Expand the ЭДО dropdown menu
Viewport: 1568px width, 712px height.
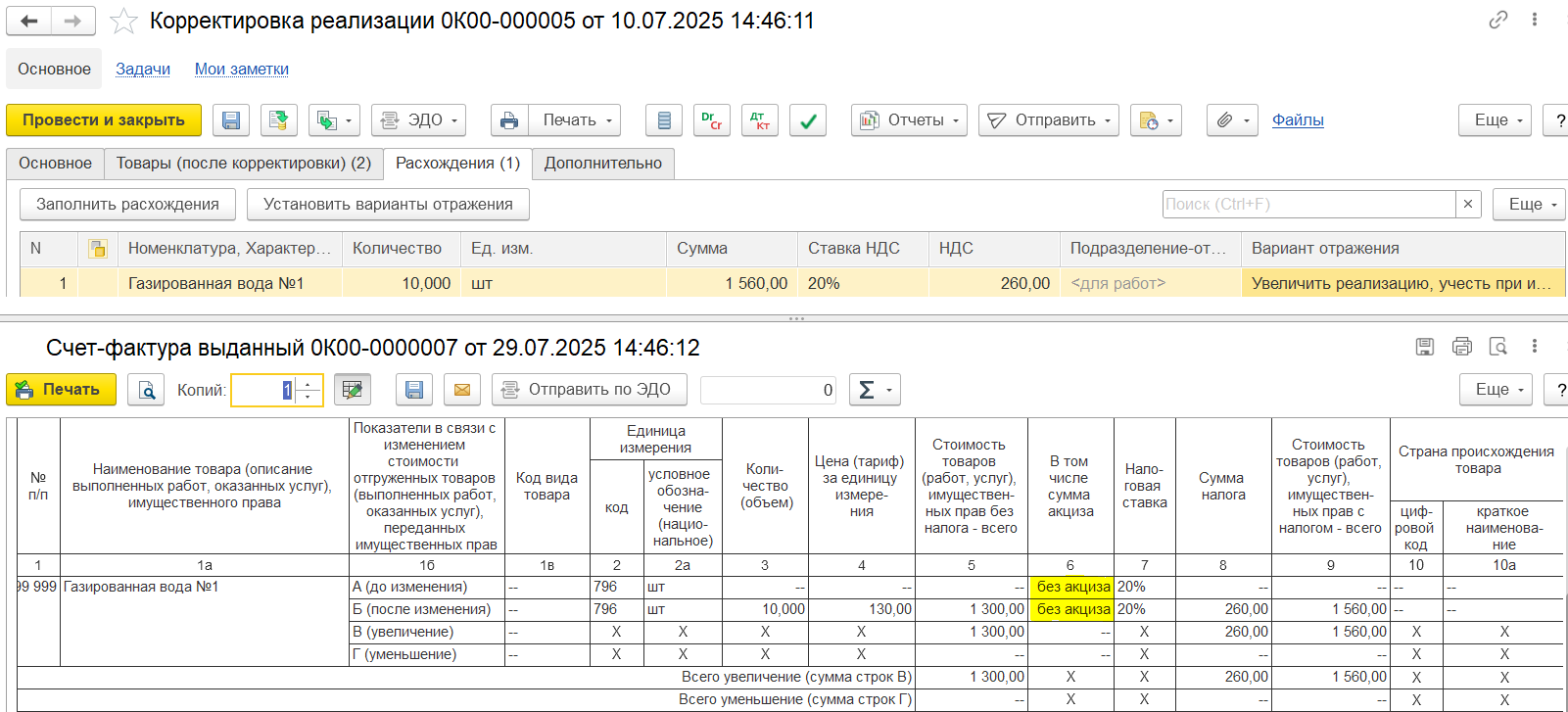click(x=418, y=120)
